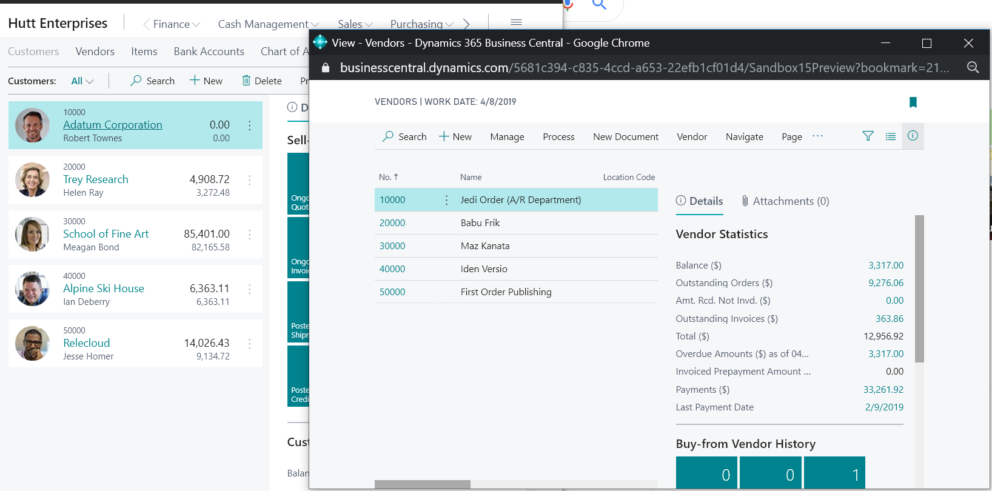992x491 pixels.
Task: Click the Buy-from Vendor History tile showing 1
Action: click(834, 473)
